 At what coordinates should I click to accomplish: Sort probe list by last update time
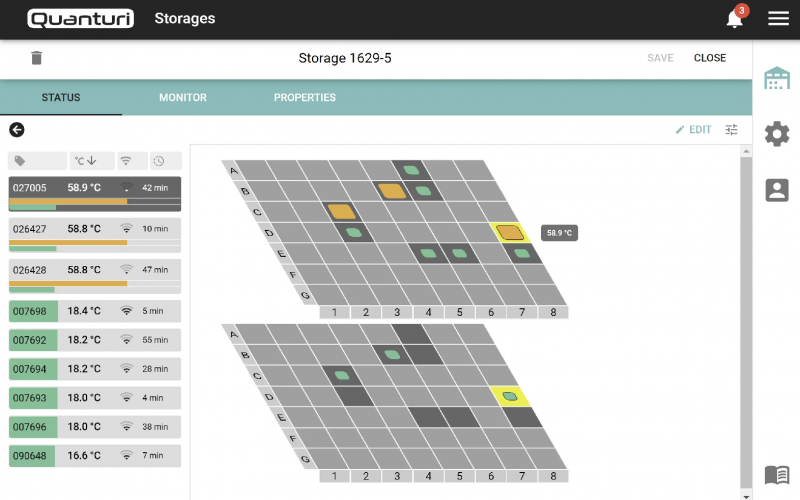coord(164,161)
